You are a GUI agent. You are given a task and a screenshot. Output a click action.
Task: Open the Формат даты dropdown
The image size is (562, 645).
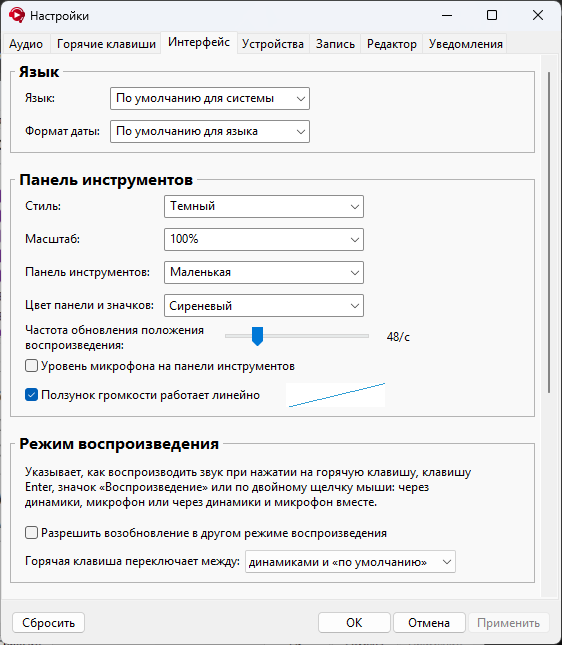click(x=210, y=131)
